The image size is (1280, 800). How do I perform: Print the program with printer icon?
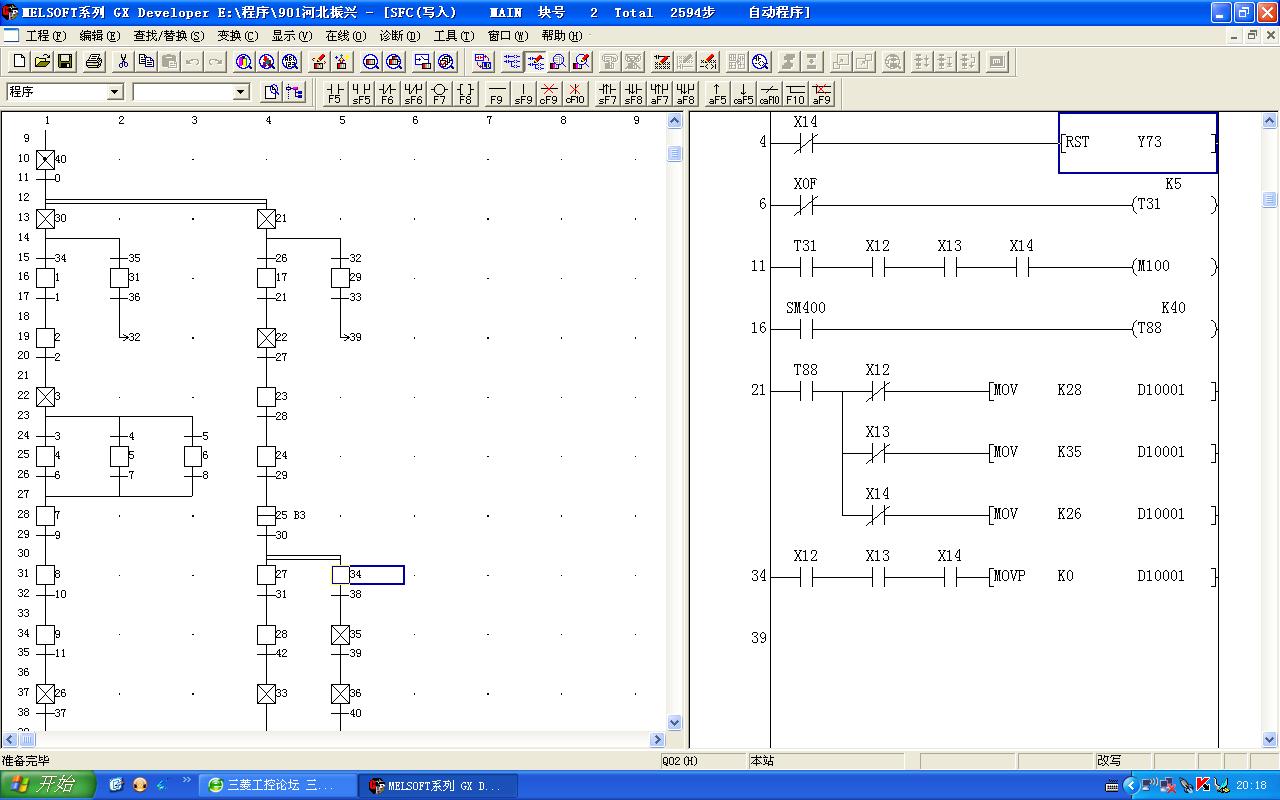click(94, 62)
